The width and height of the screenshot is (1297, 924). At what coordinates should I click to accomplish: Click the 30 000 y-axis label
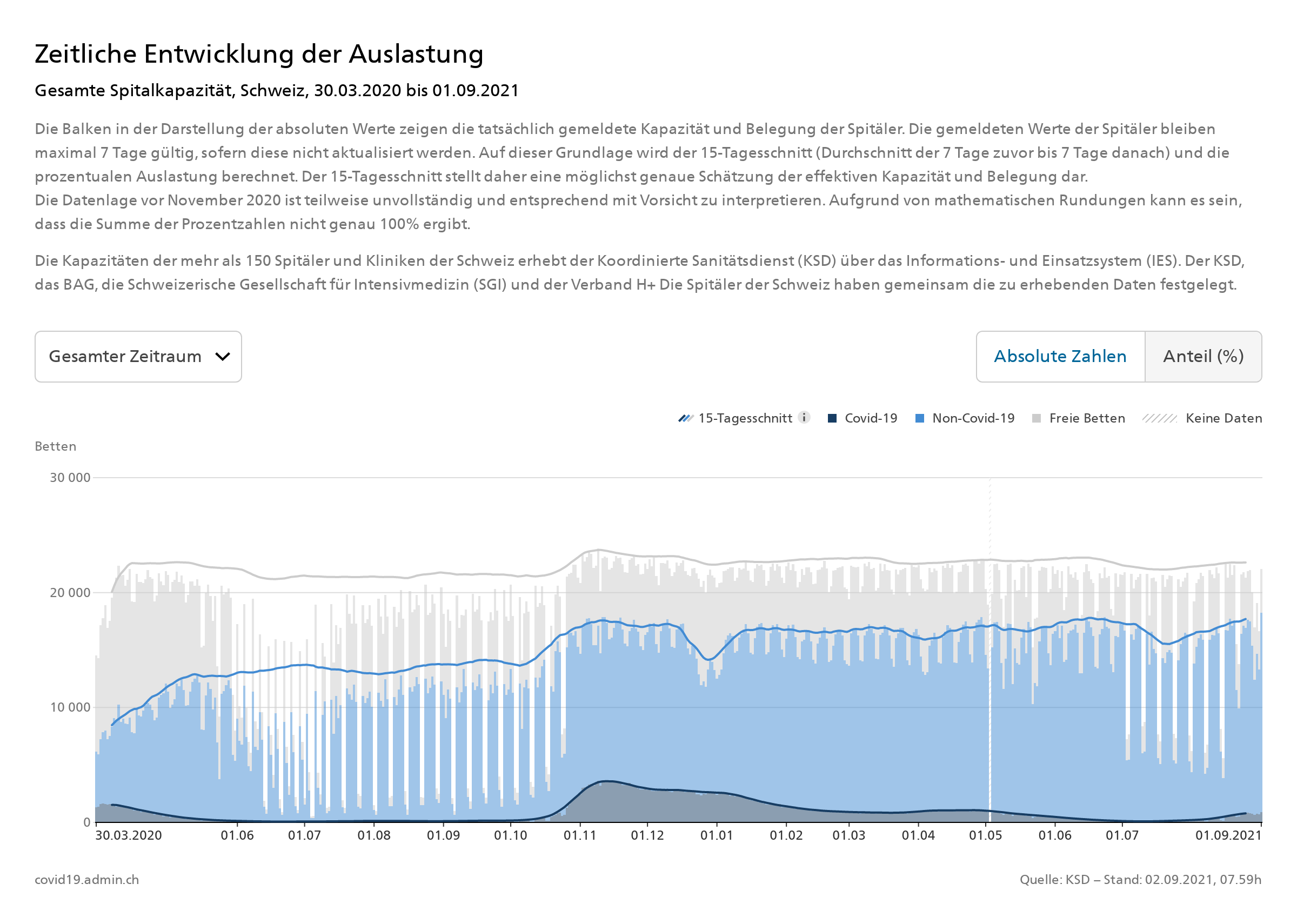(x=70, y=478)
